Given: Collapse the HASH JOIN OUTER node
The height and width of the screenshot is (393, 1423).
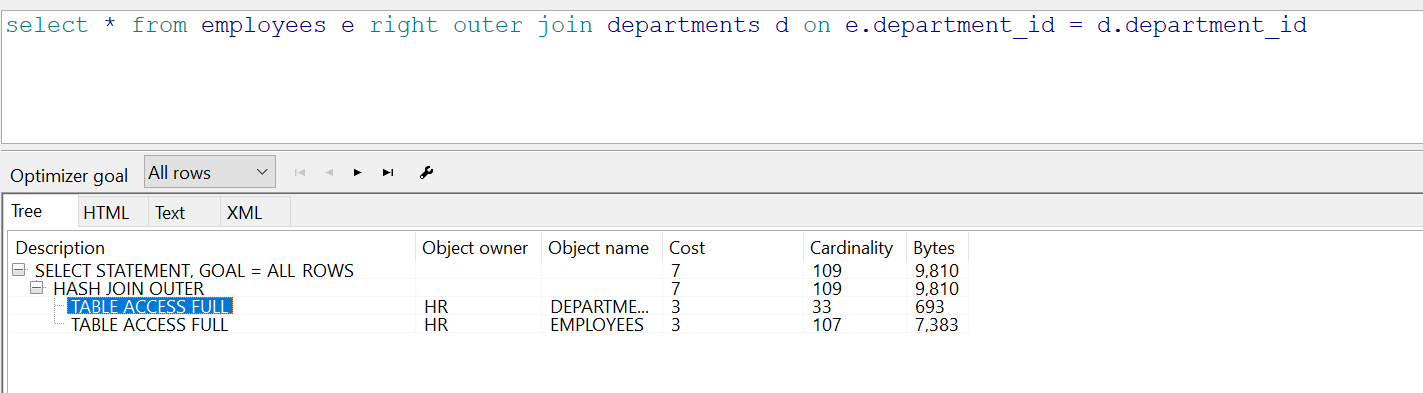Looking at the screenshot, I should [38, 288].
